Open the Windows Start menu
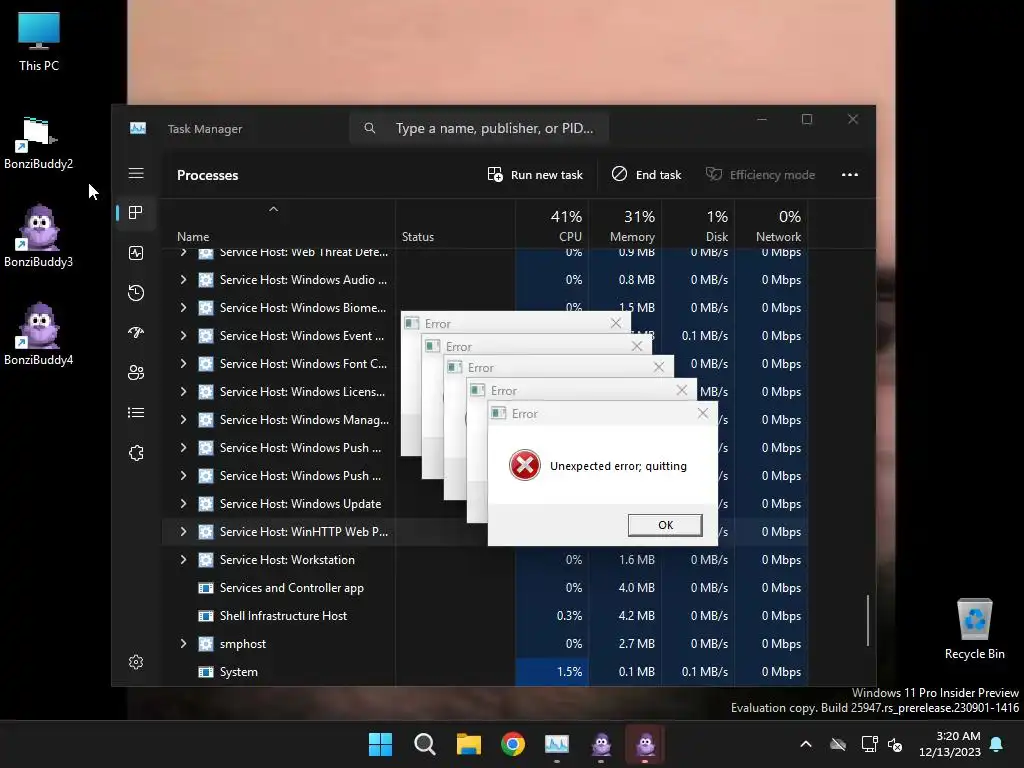The height and width of the screenshot is (768, 1024). pyautogui.click(x=380, y=744)
